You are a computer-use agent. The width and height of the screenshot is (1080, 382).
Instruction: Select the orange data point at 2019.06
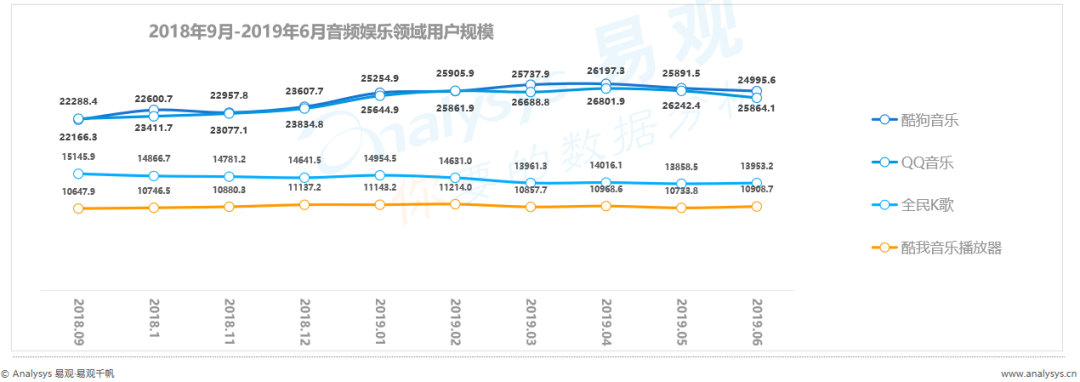click(756, 206)
